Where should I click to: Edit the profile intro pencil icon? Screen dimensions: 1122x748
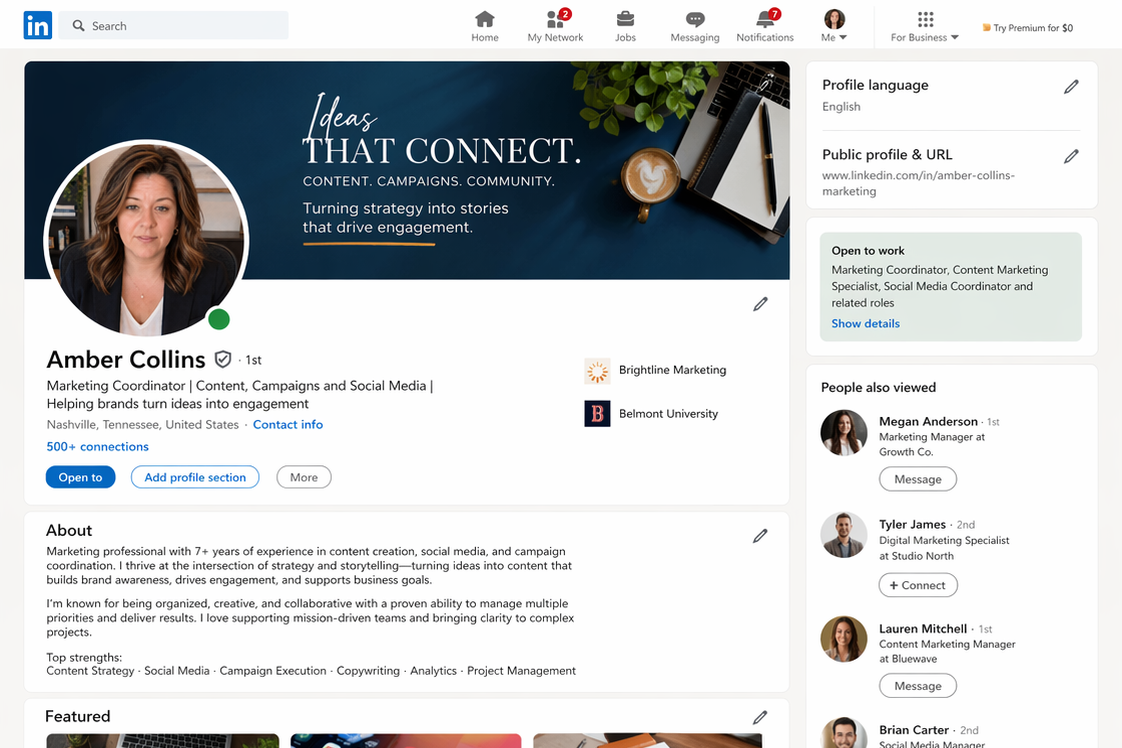(x=760, y=304)
